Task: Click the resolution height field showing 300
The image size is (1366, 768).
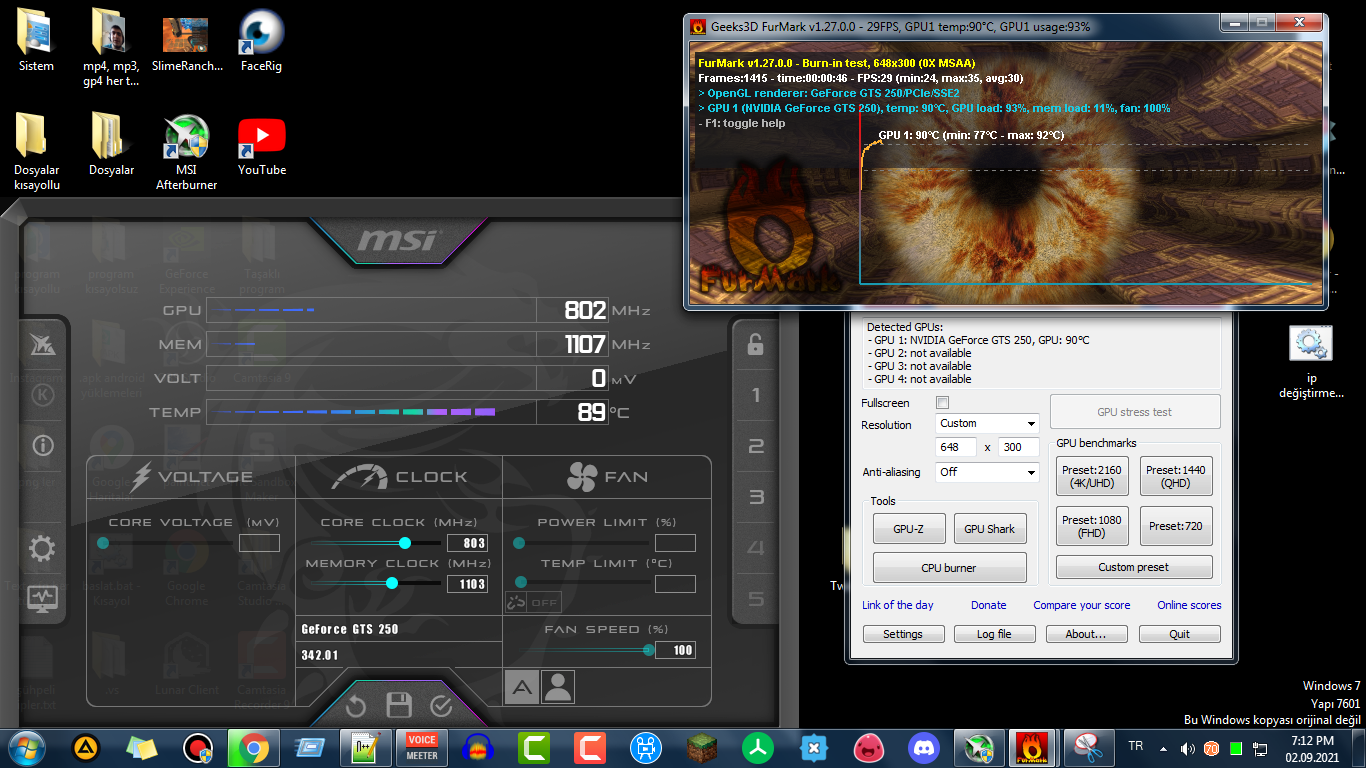Action: 1018,448
